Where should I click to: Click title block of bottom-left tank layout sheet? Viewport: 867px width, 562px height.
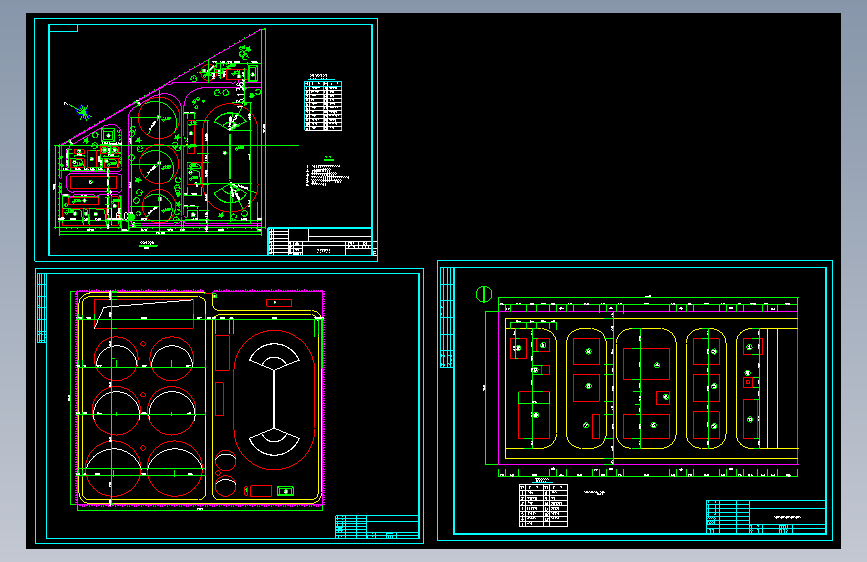[377, 527]
